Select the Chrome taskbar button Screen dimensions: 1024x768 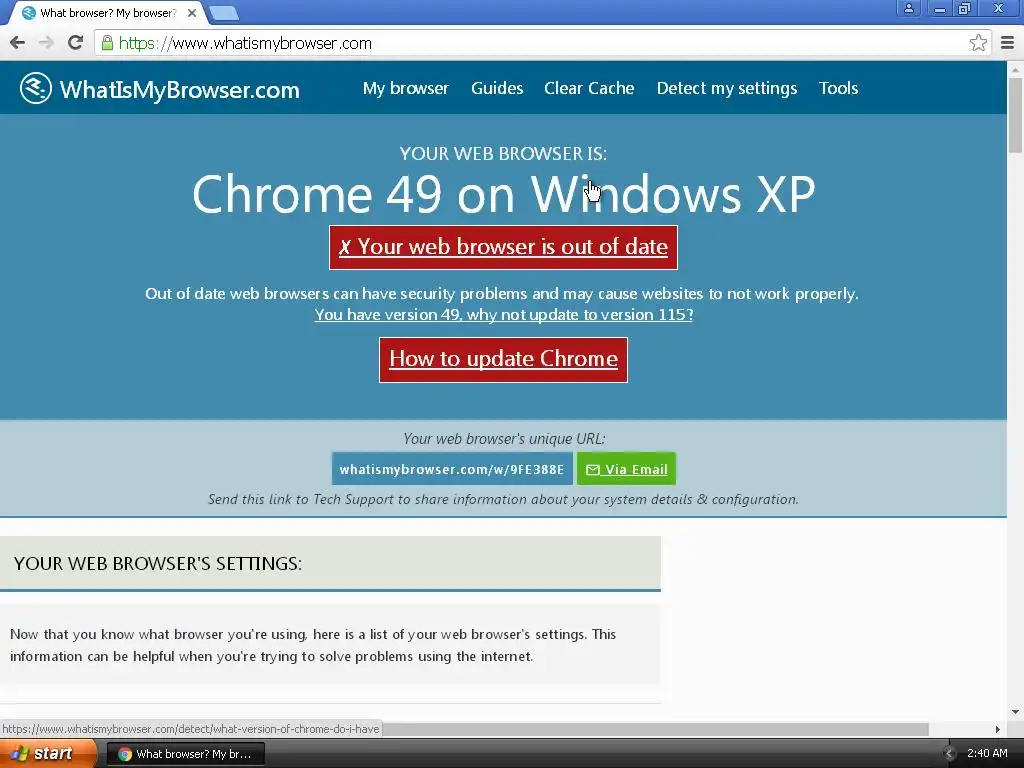pyautogui.click(x=185, y=754)
